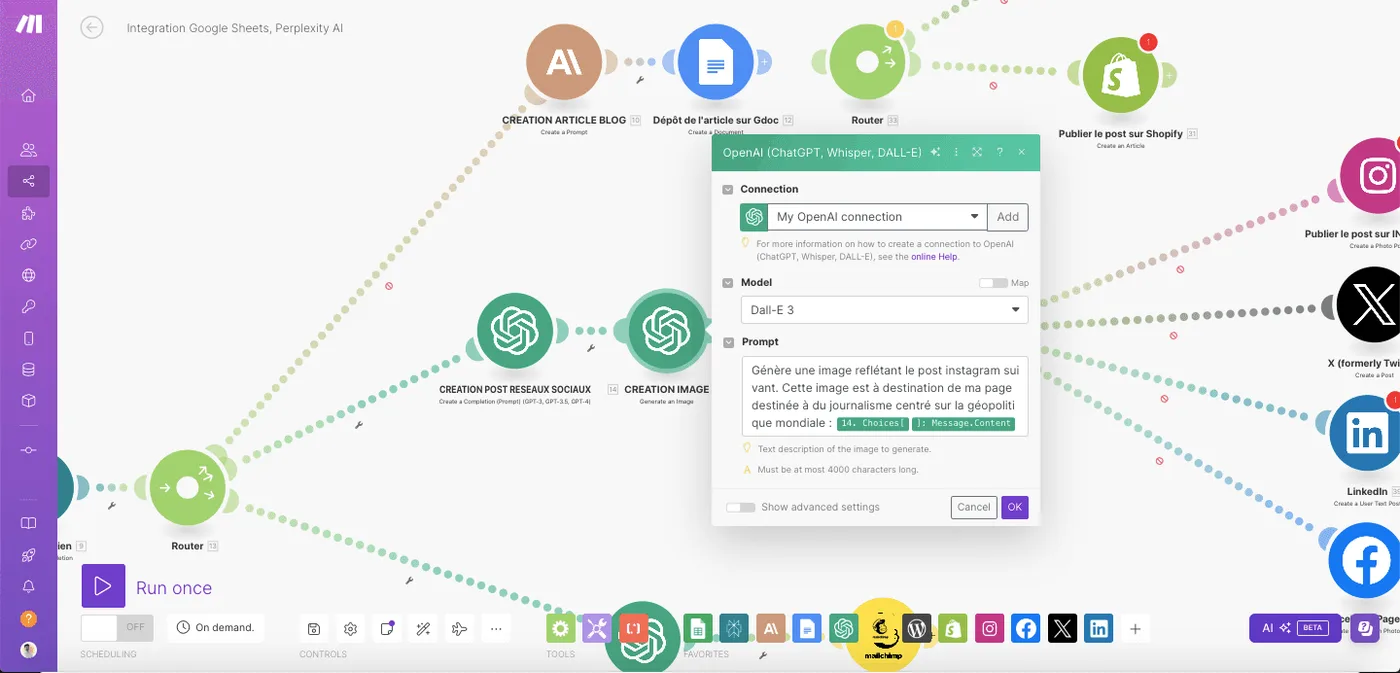Open the On demand schedule setting
This screenshot has height=673, width=1400.
click(215, 628)
